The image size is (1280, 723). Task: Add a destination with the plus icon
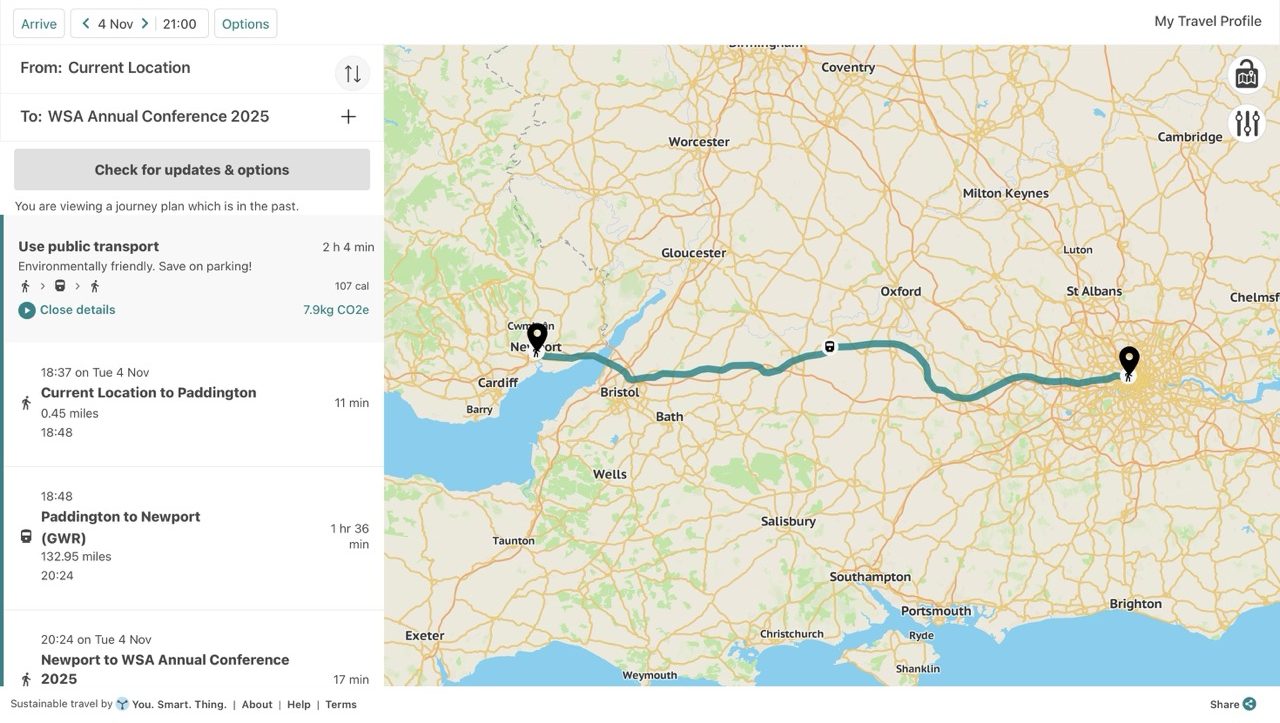click(348, 117)
